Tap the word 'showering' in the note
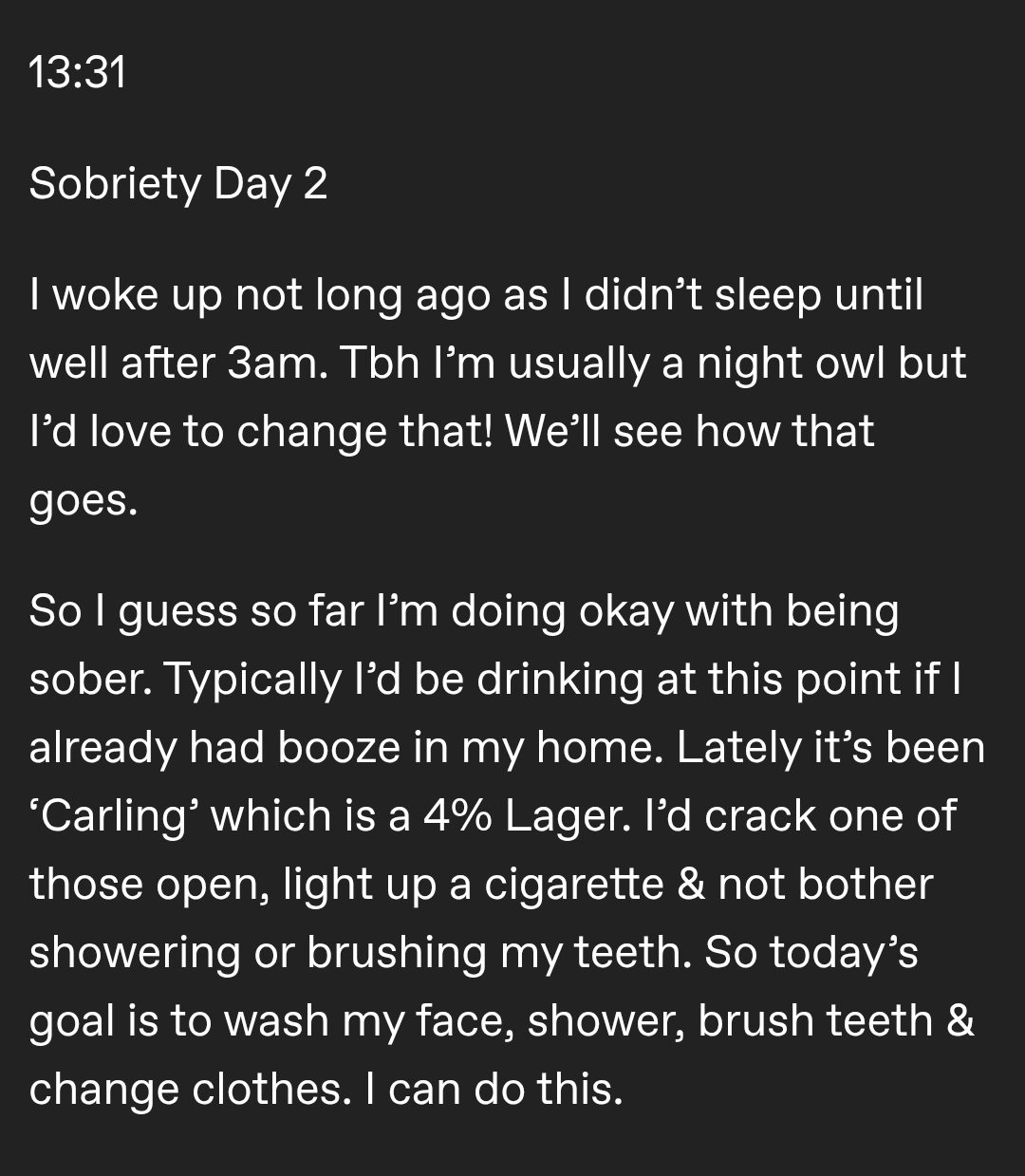This screenshot has width=1025, height=1176. point(135,953)
